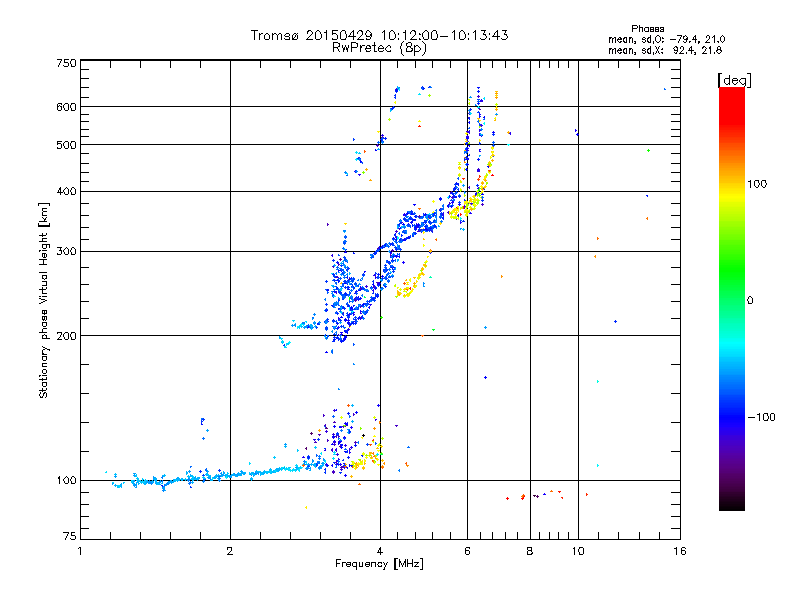Click the y-axis tick label '300'

click(x=66, y=251)
